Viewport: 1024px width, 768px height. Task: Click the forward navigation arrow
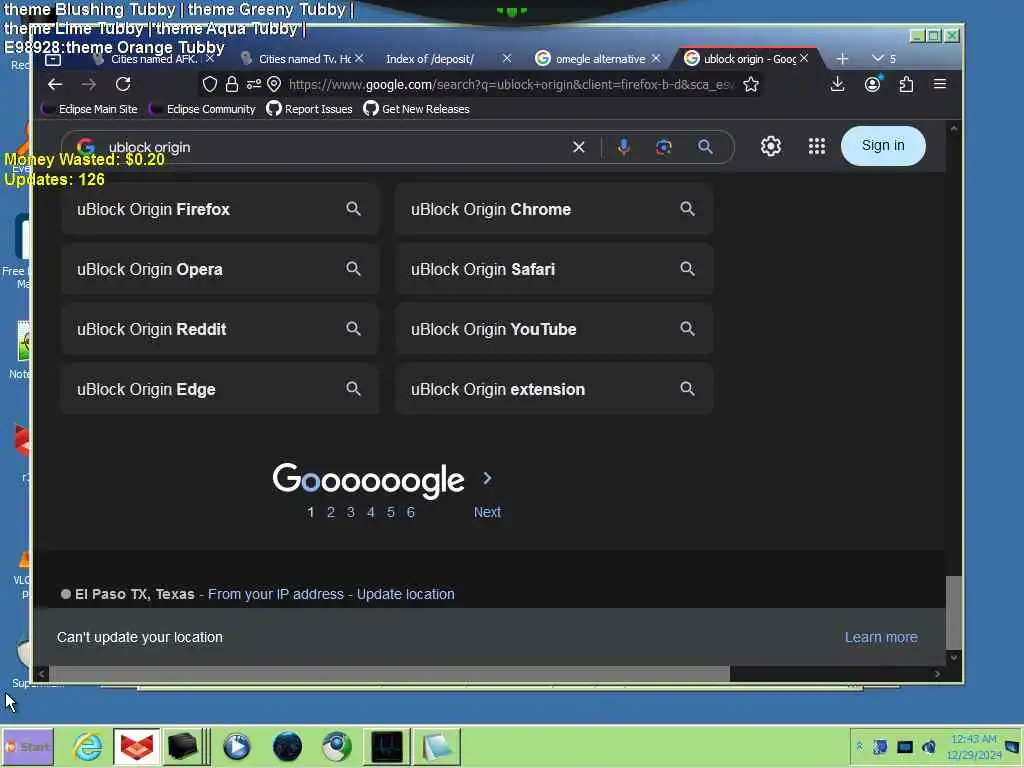[x=89, y=84]
